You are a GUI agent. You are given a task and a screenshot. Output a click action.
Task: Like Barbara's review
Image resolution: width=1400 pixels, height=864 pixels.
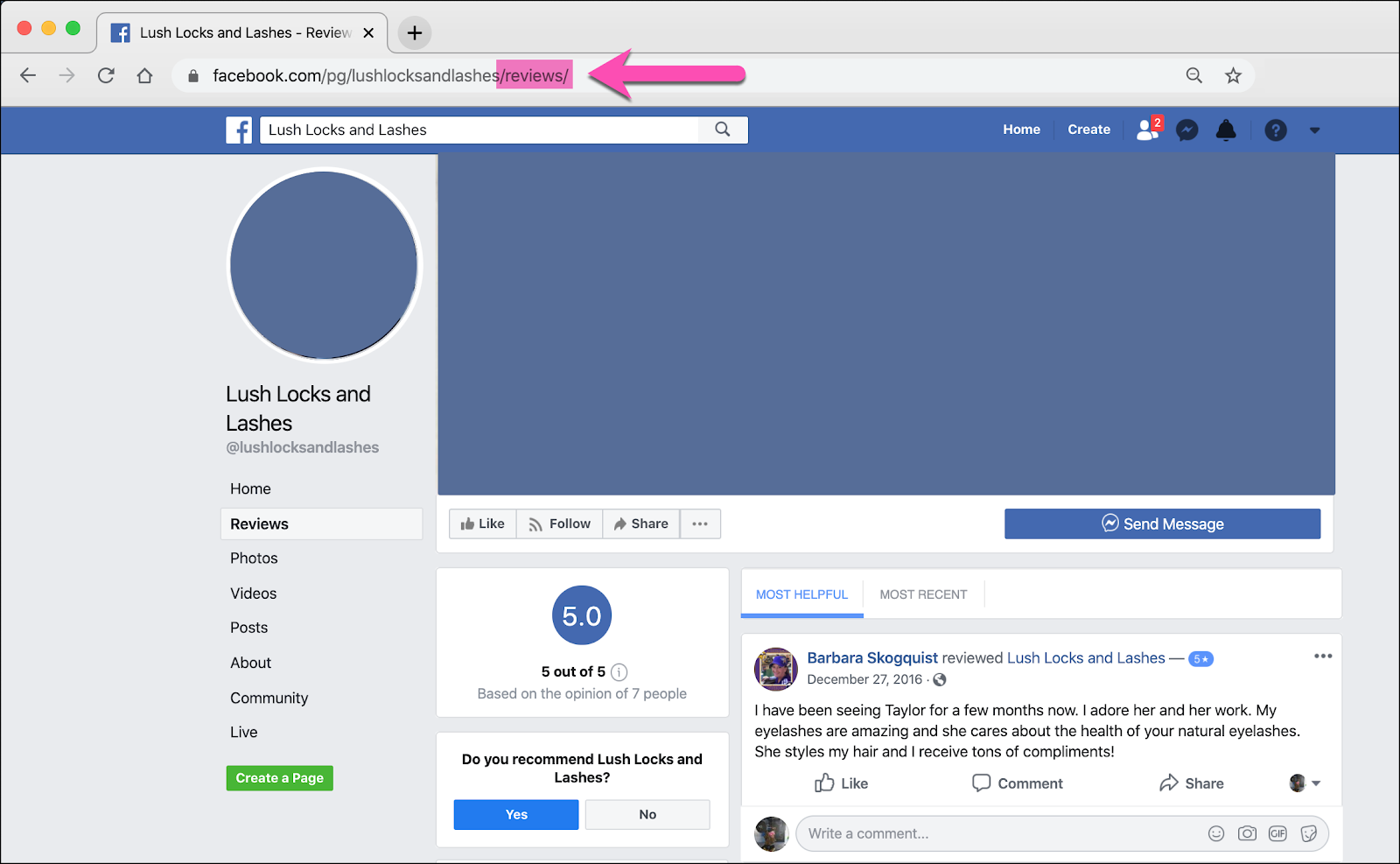click(x=841, y=783)
